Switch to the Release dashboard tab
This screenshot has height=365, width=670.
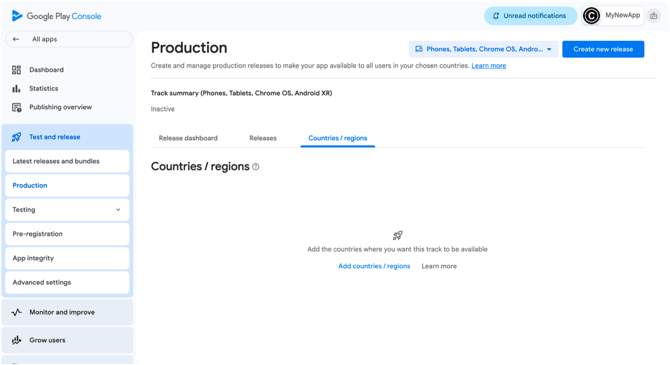[188, 138]
